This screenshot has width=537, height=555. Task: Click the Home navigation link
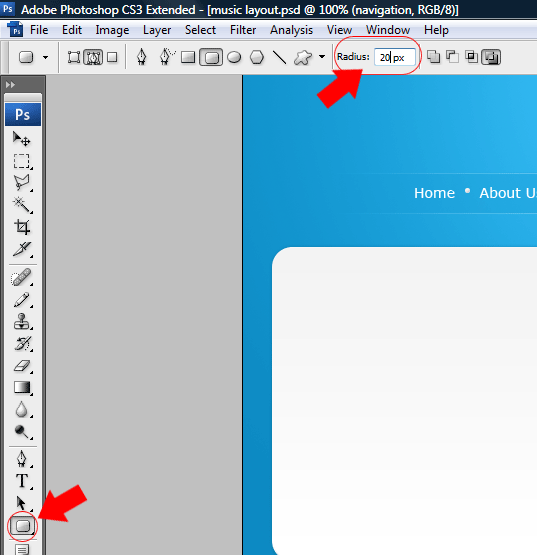click(434, 193)
